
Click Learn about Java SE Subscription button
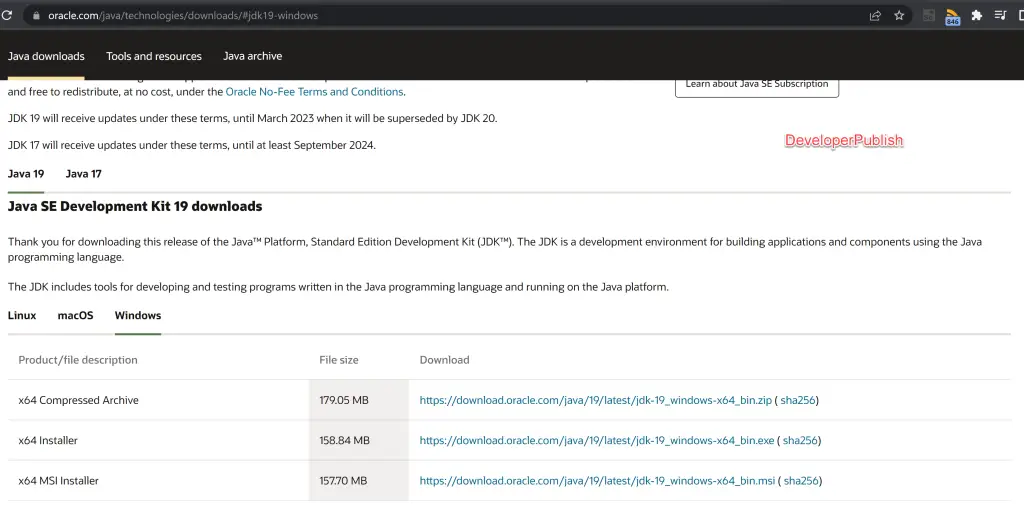tap(757, 86)
